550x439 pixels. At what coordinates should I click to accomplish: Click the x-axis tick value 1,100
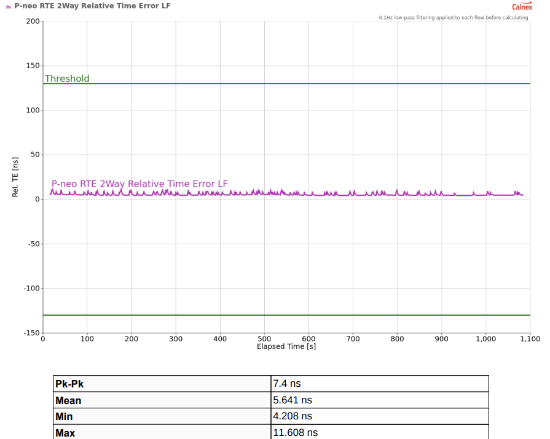pyautogui.click(x=530, y=339)
